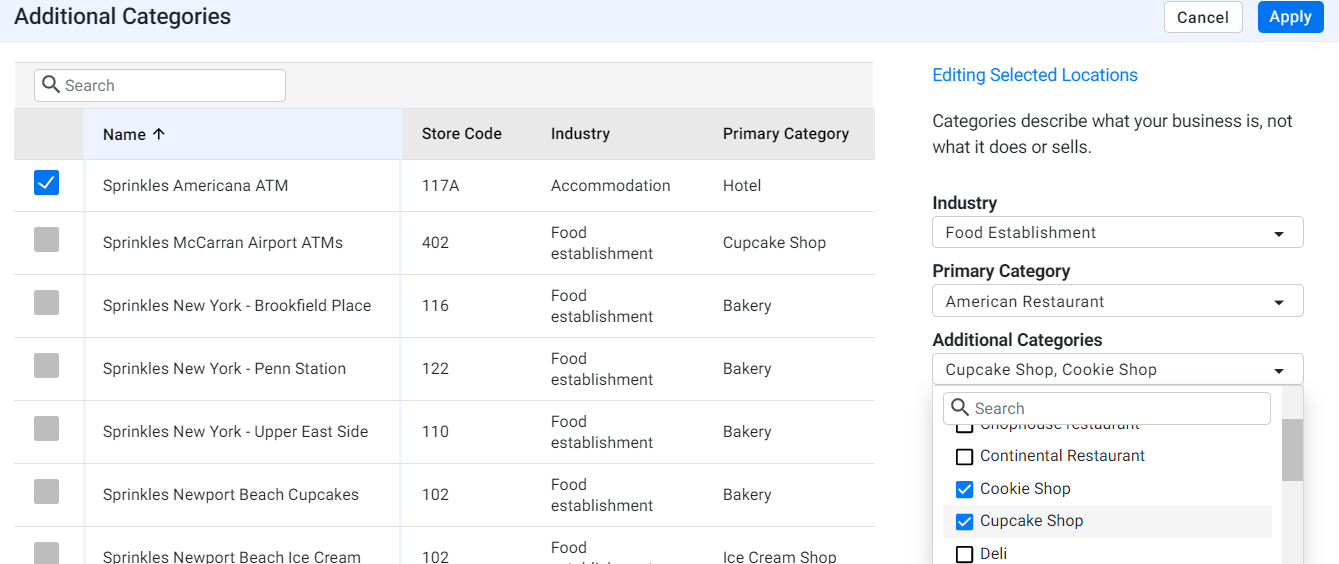
Task: Click the Accommodation industry cell
Action: [x=611, y=186]
